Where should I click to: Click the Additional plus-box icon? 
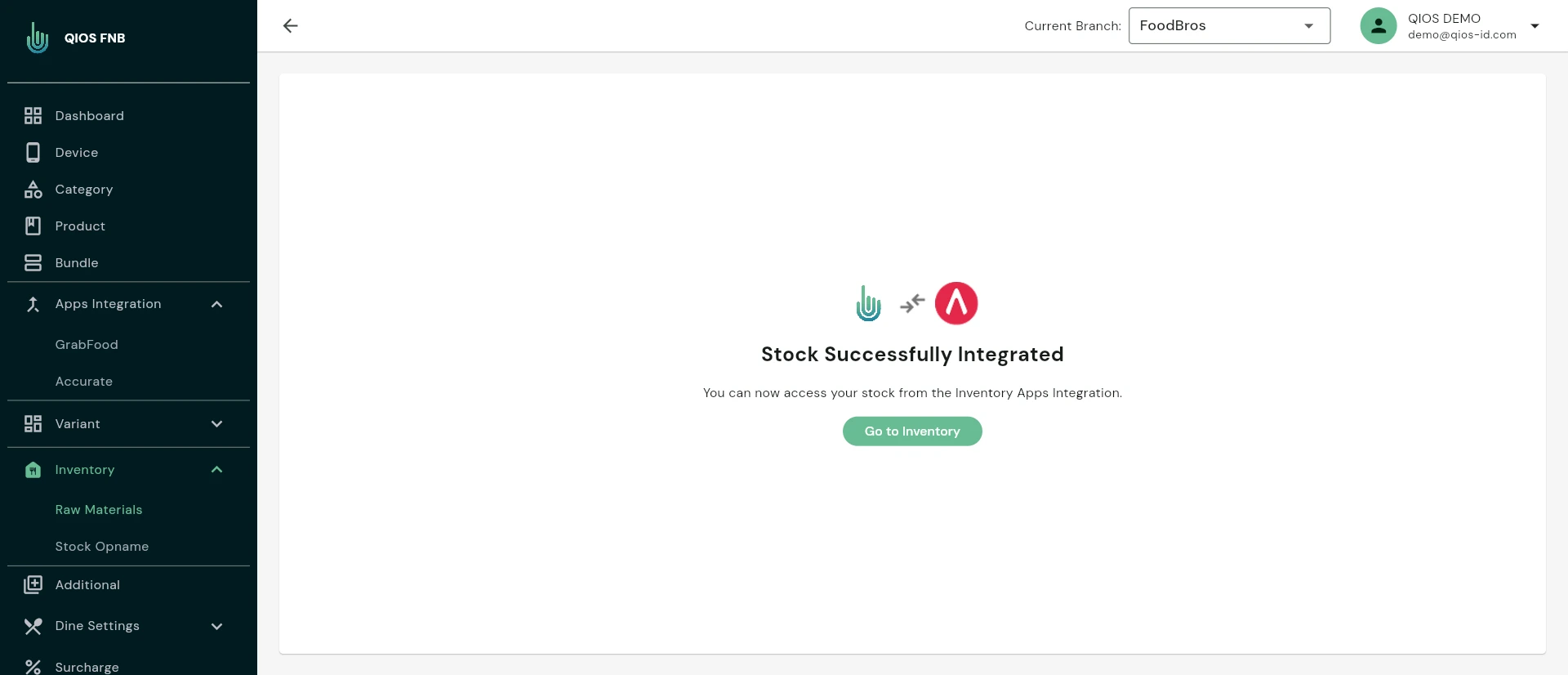coord(33,585)
